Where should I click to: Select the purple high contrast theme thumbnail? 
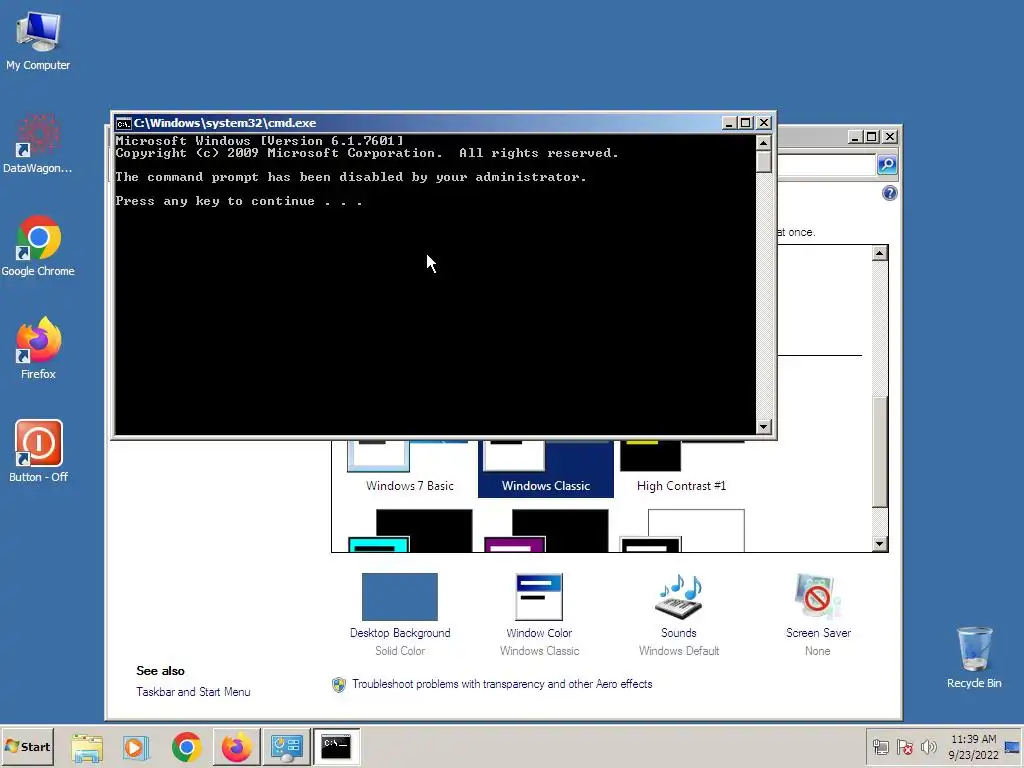tap(546, 530)
